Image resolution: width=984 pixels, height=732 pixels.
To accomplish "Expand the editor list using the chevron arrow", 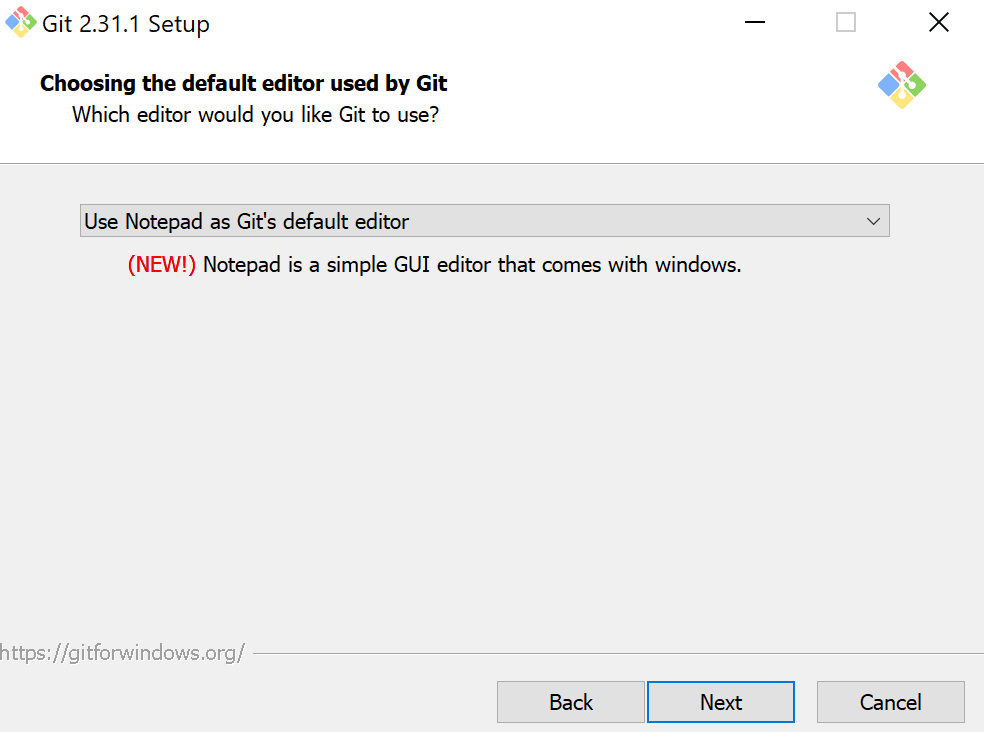I will [873, 221].
